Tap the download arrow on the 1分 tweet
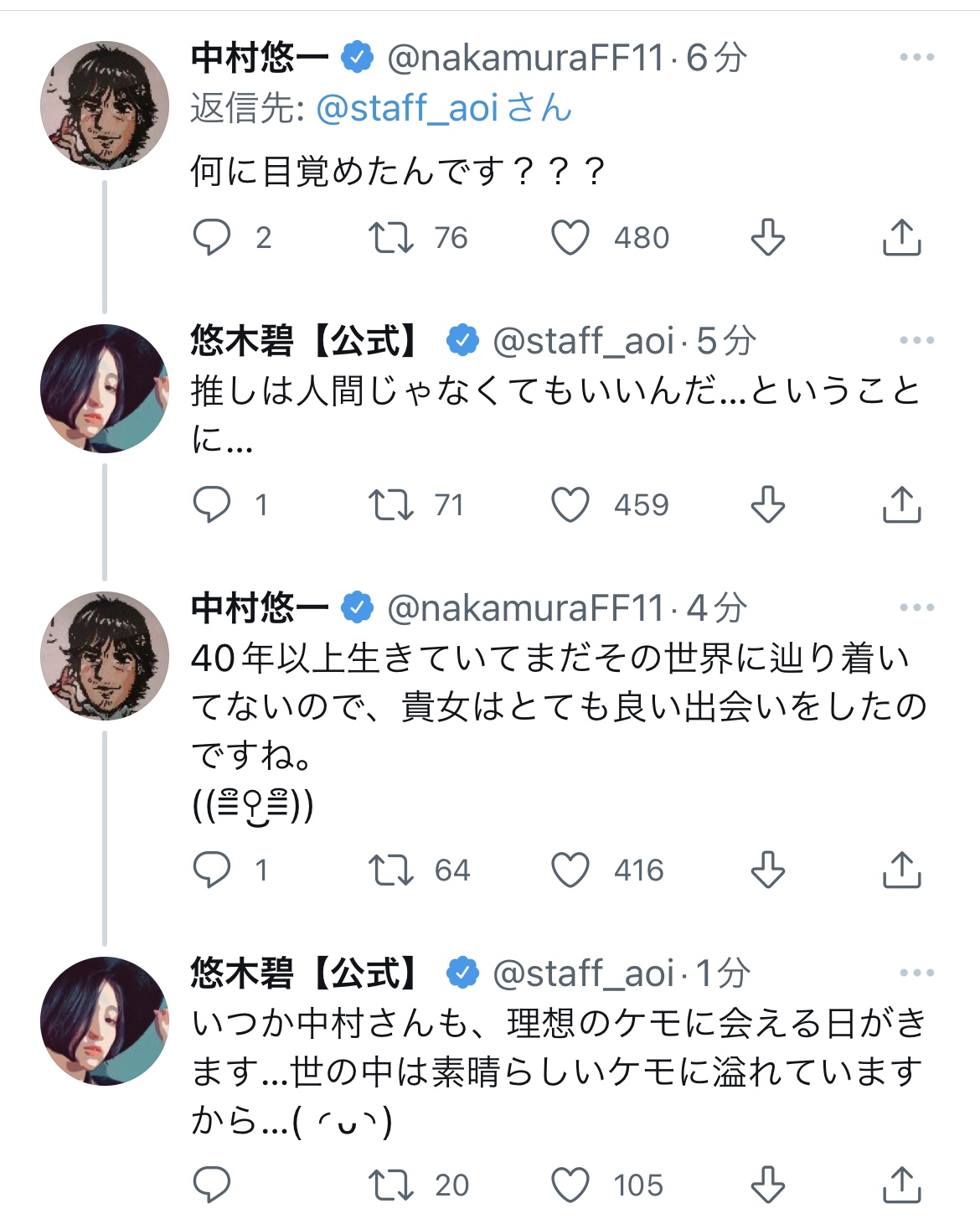The width and height of the screenshot is (980, 1224). [x=767, y=1185]
